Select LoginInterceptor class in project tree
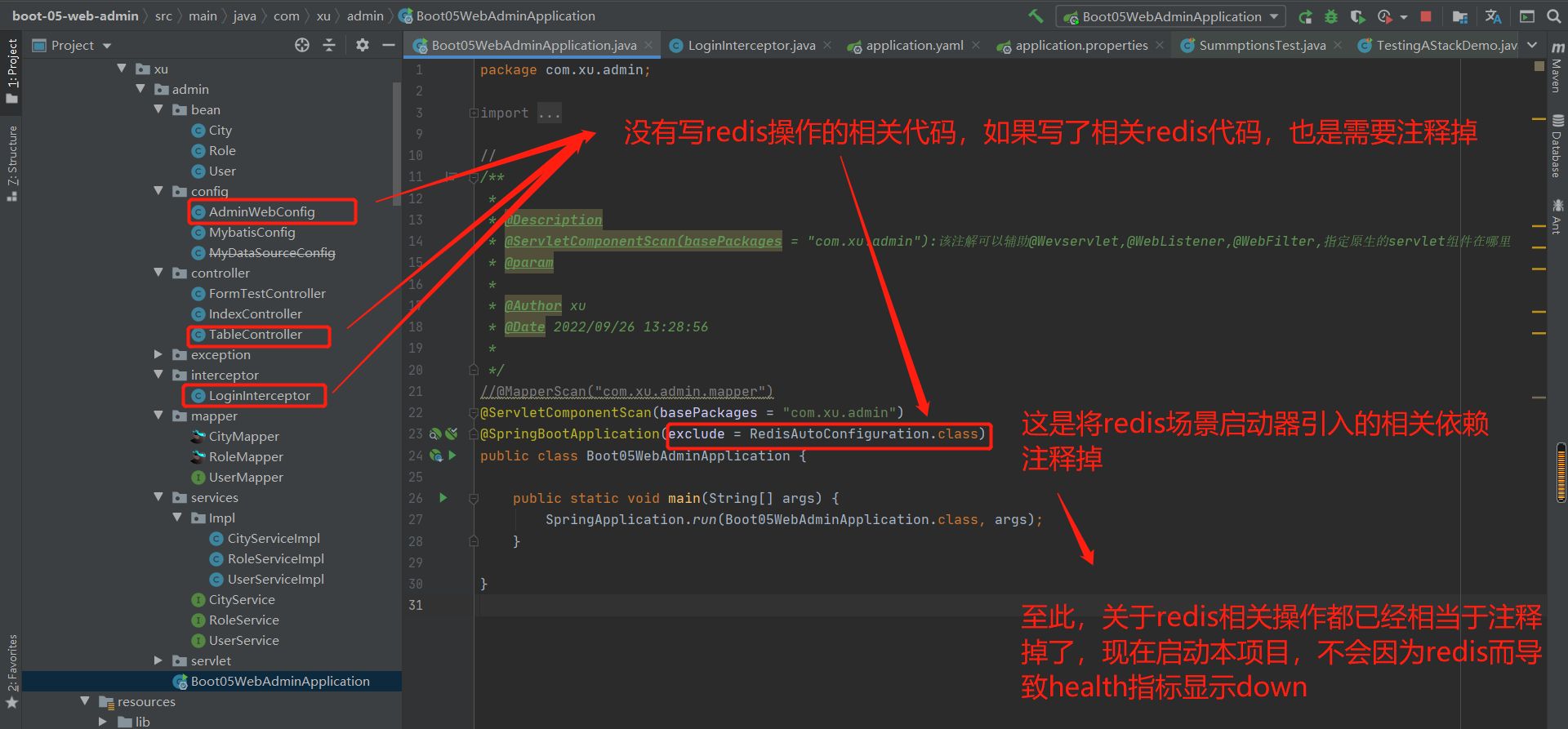This screenshot has height=729, width=1568. [x=259, y=395]
